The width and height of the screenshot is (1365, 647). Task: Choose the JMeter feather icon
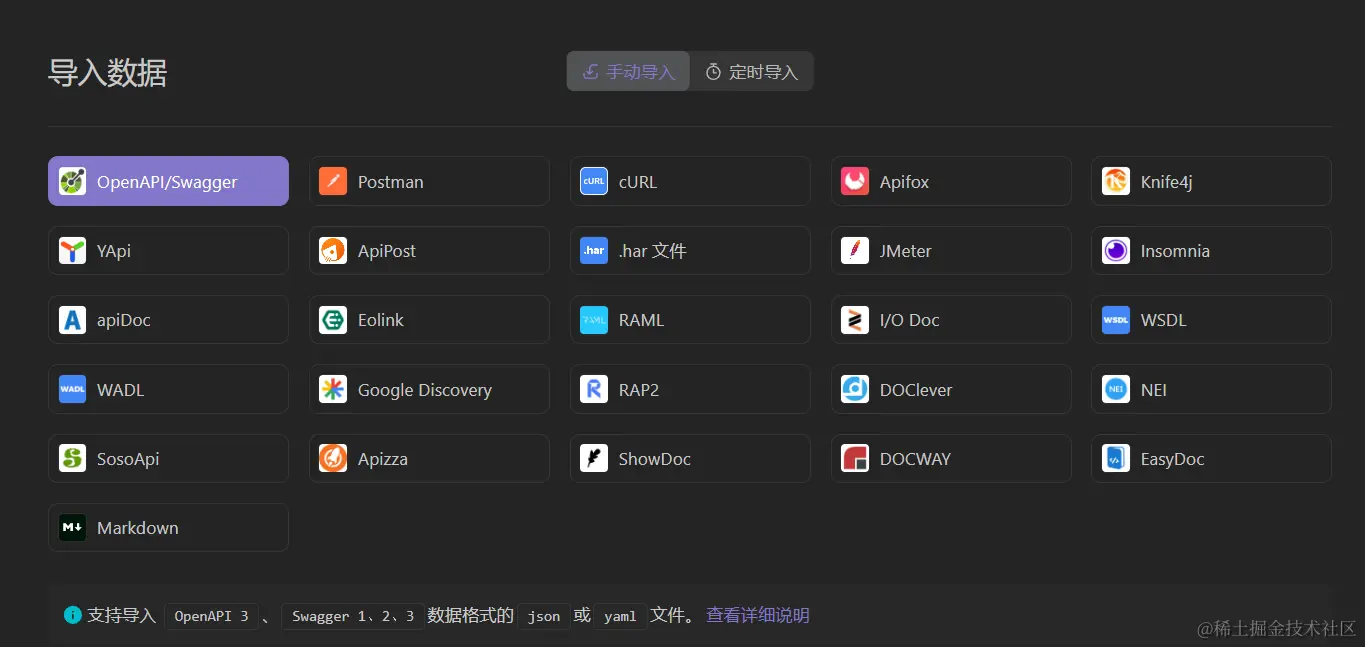pyautogui.click(x=855, y=250)
